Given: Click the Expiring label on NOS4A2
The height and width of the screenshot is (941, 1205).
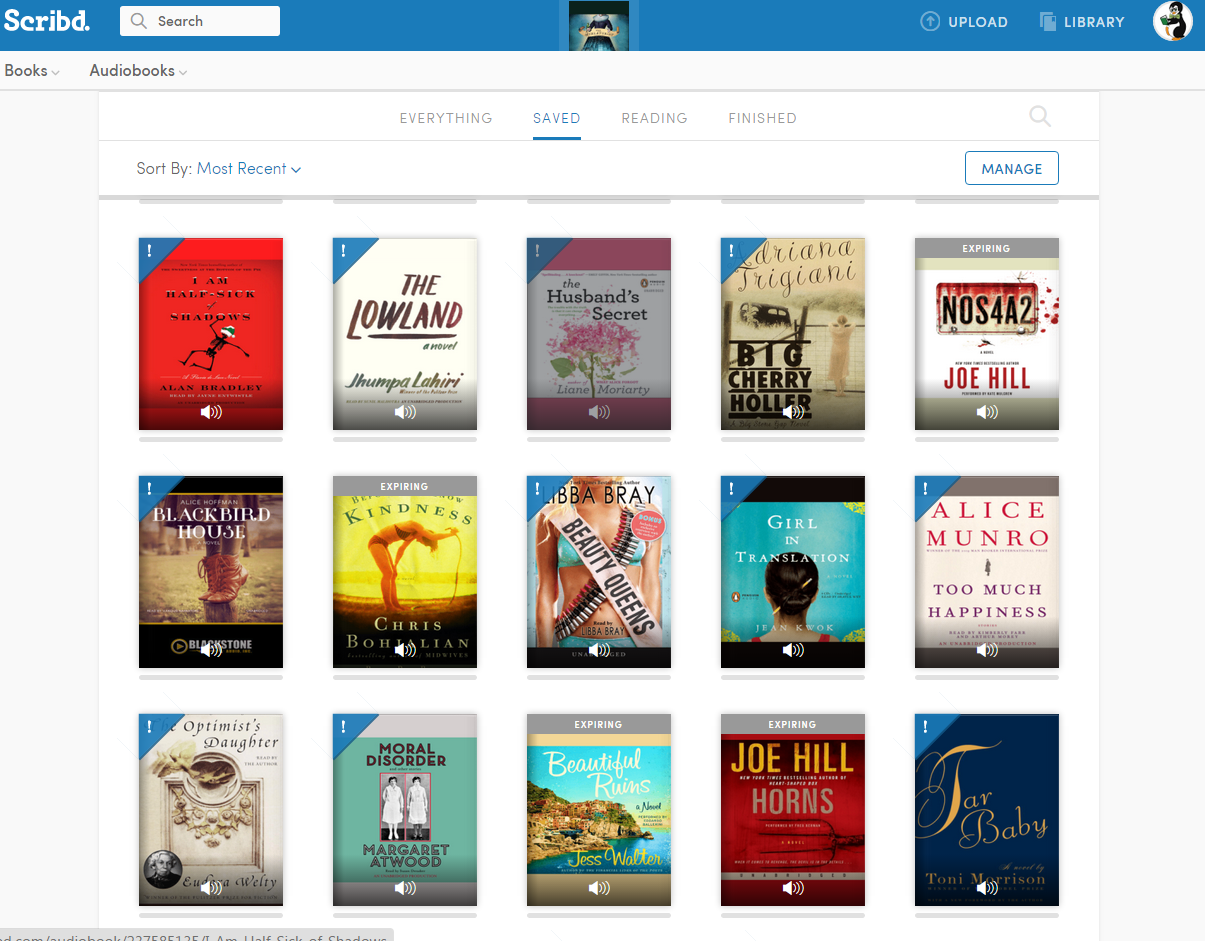Looking at the screenshot, I should [x=987, y=248].
